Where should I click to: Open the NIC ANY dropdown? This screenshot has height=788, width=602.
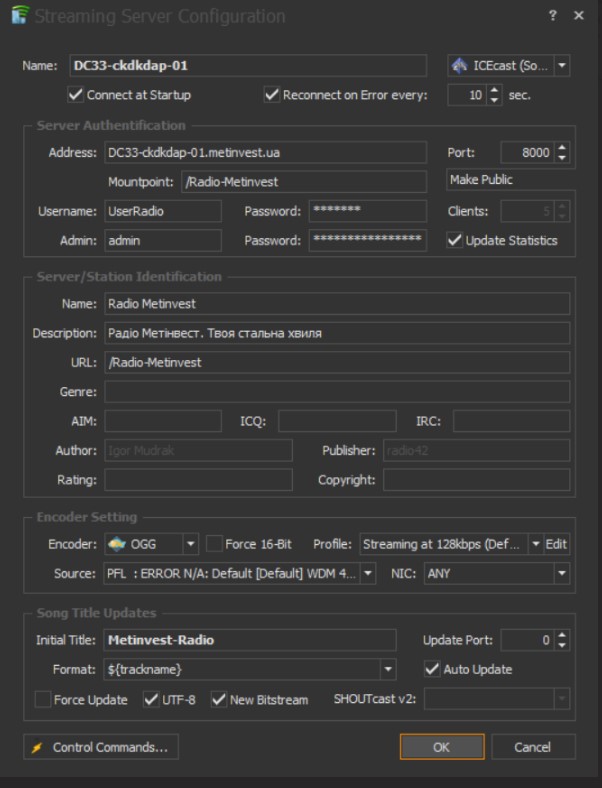(562, 573)
